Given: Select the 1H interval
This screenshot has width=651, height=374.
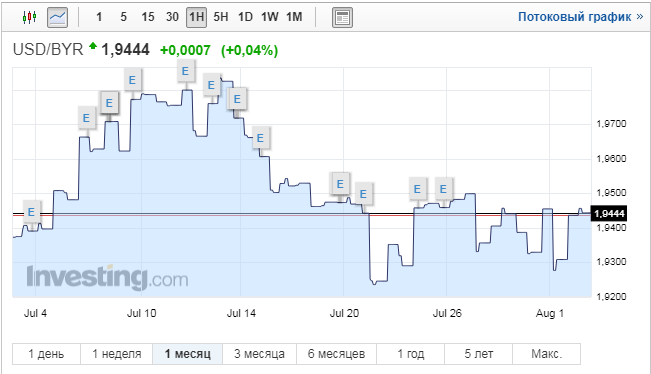Looking at the screenshot, I should tap(196, 17).
